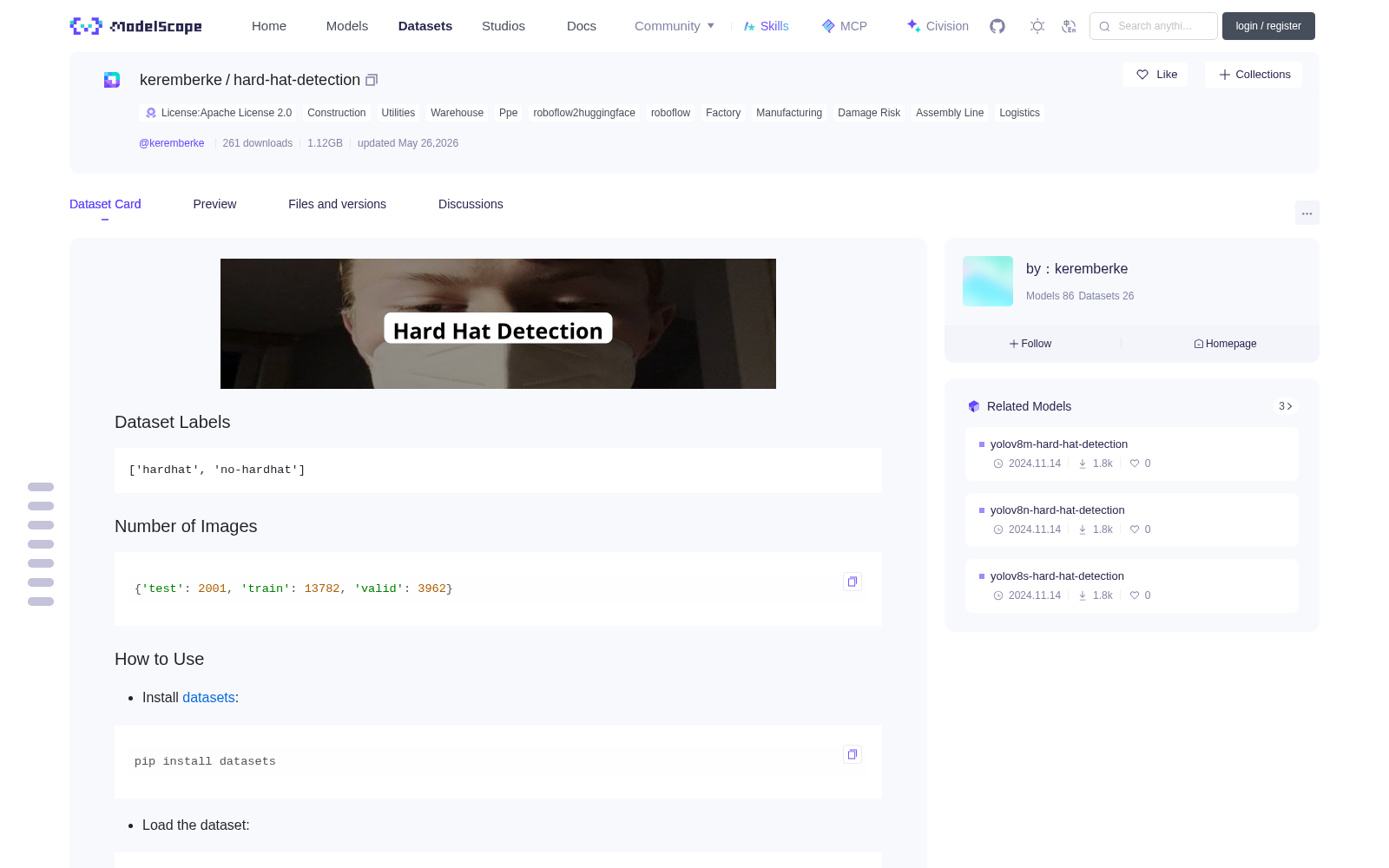Copy the dataset name hard-hat-detection
The image size is (1389, 868).
[x=372, y=80]
